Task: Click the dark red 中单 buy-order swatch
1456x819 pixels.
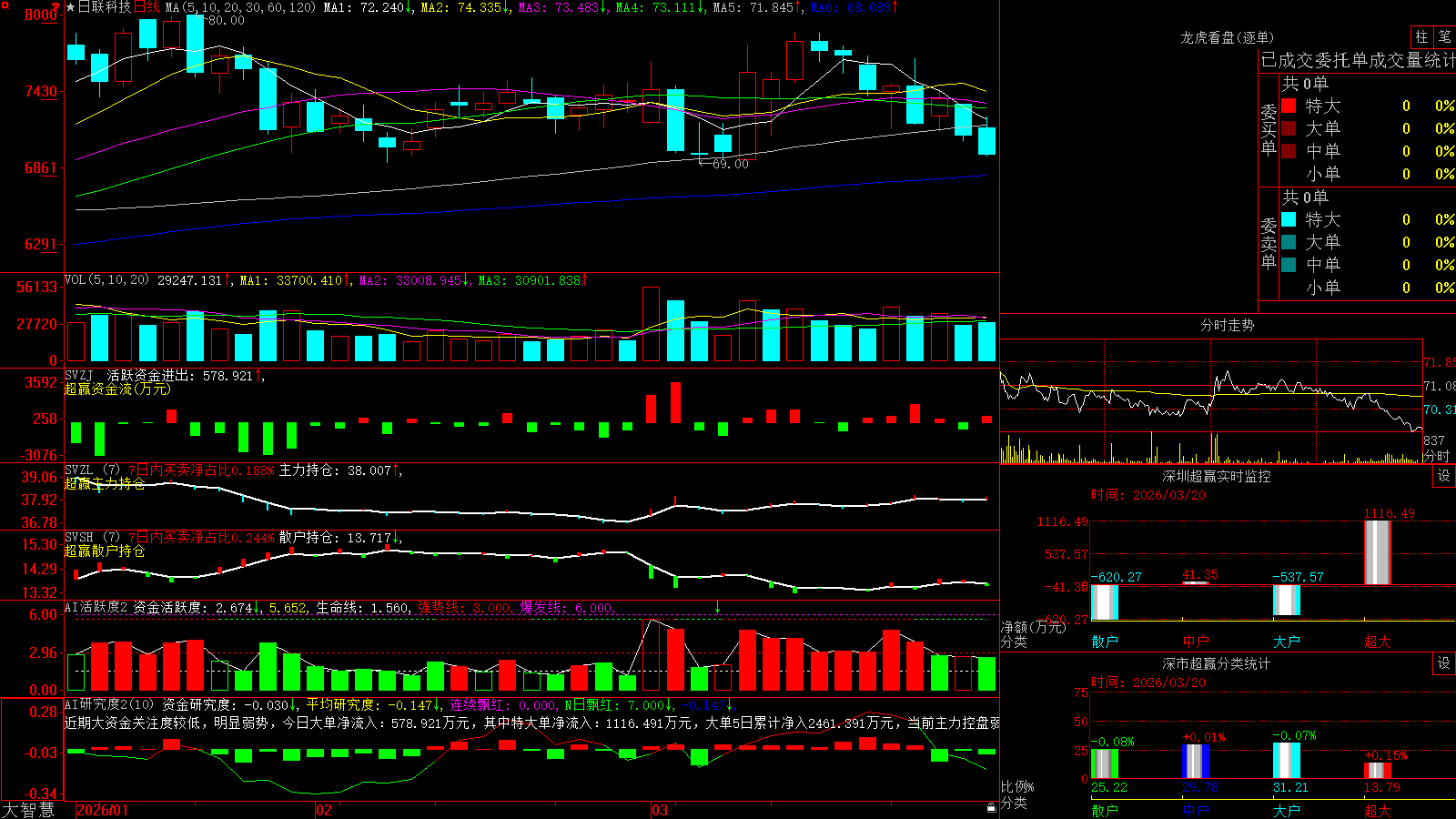Action: point(1289,151)
